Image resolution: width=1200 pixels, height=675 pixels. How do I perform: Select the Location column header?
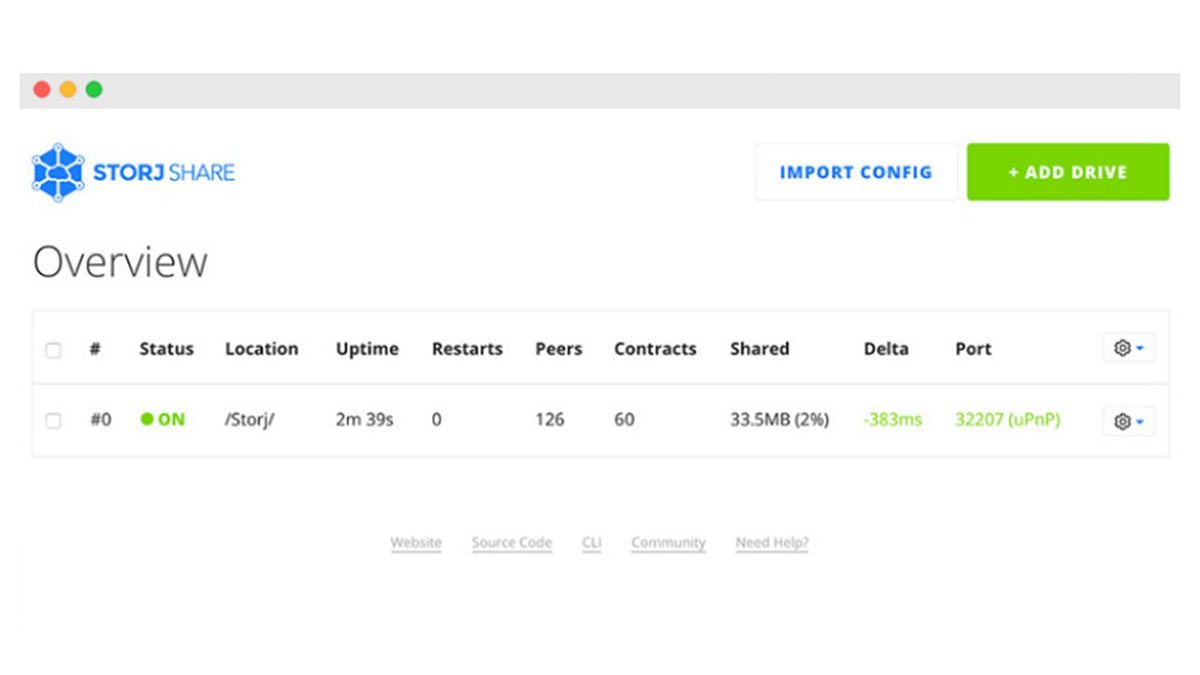262,348
